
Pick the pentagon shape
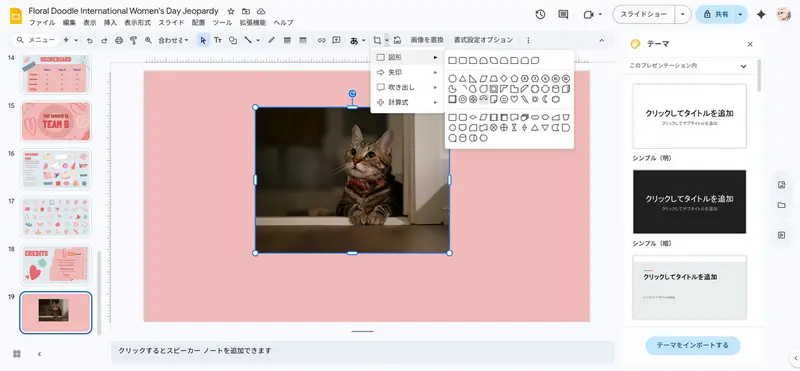click(514, 79)
